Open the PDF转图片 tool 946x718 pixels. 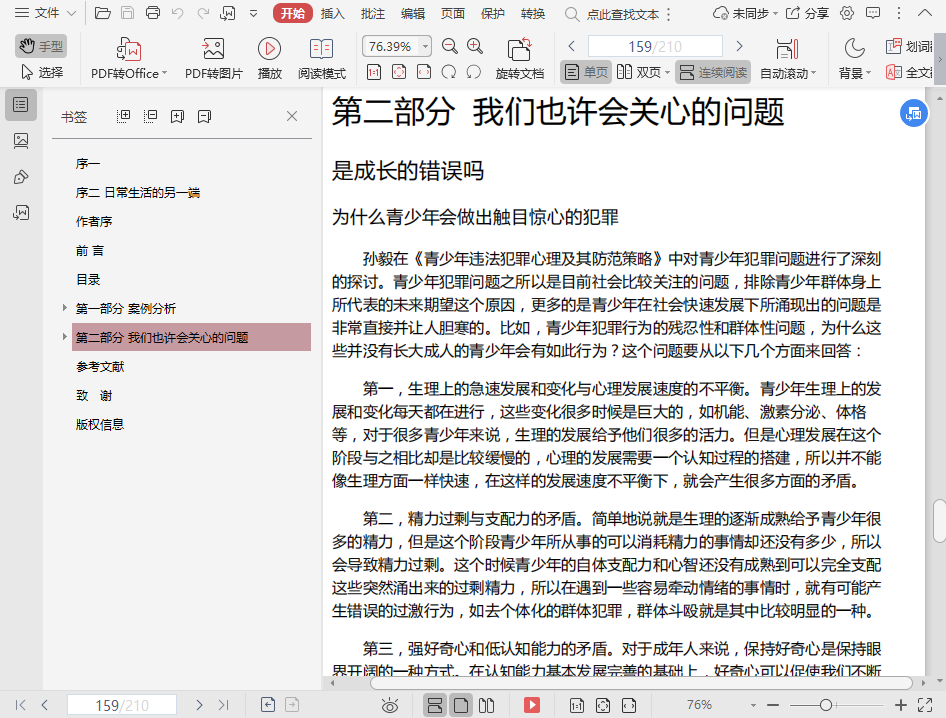point(213,49)
